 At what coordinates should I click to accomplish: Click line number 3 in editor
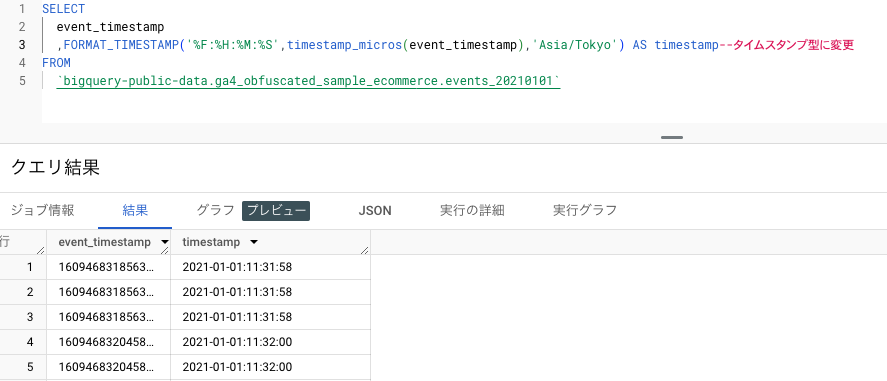point(22,45)
